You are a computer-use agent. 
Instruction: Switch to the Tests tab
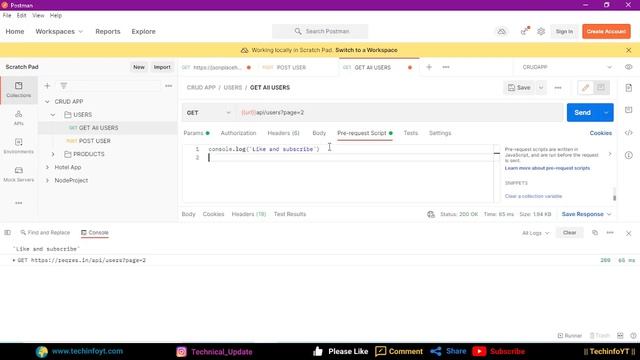coord(411,133)
